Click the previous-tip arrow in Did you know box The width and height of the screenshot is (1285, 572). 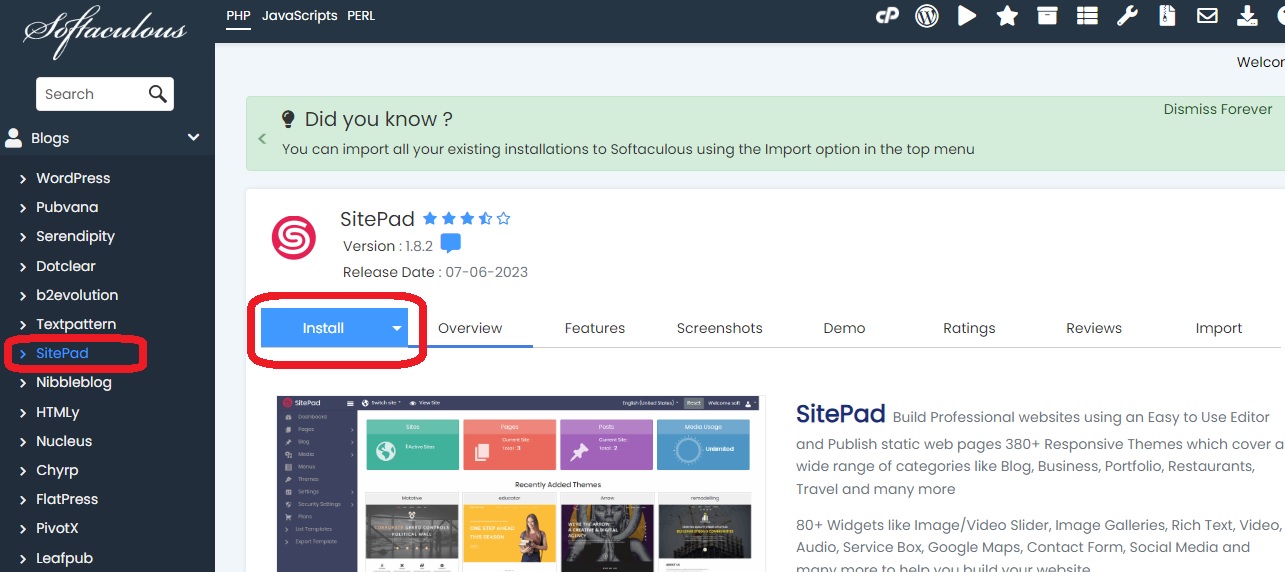pyautogui.click(x=262, y=139)
